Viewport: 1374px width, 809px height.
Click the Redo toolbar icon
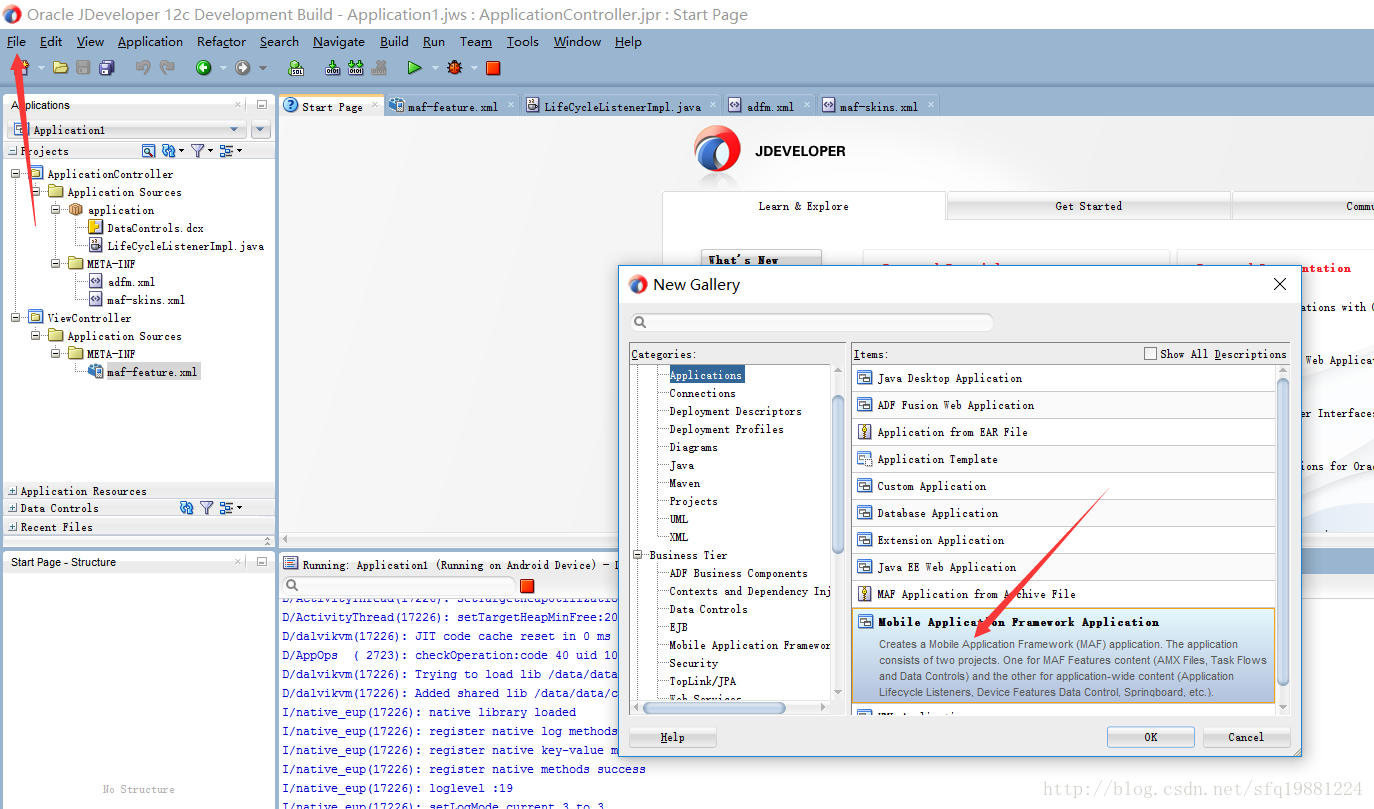coord(167,68)
